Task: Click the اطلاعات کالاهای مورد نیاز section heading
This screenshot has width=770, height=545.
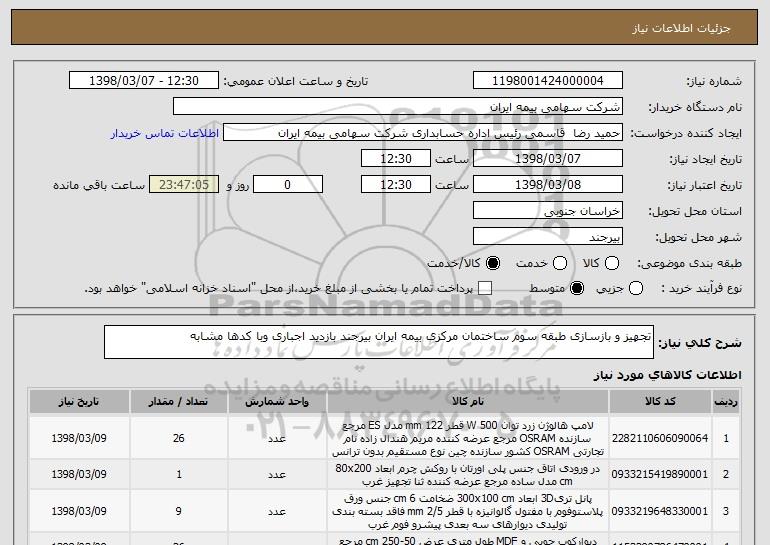Action: click(667, 375)
